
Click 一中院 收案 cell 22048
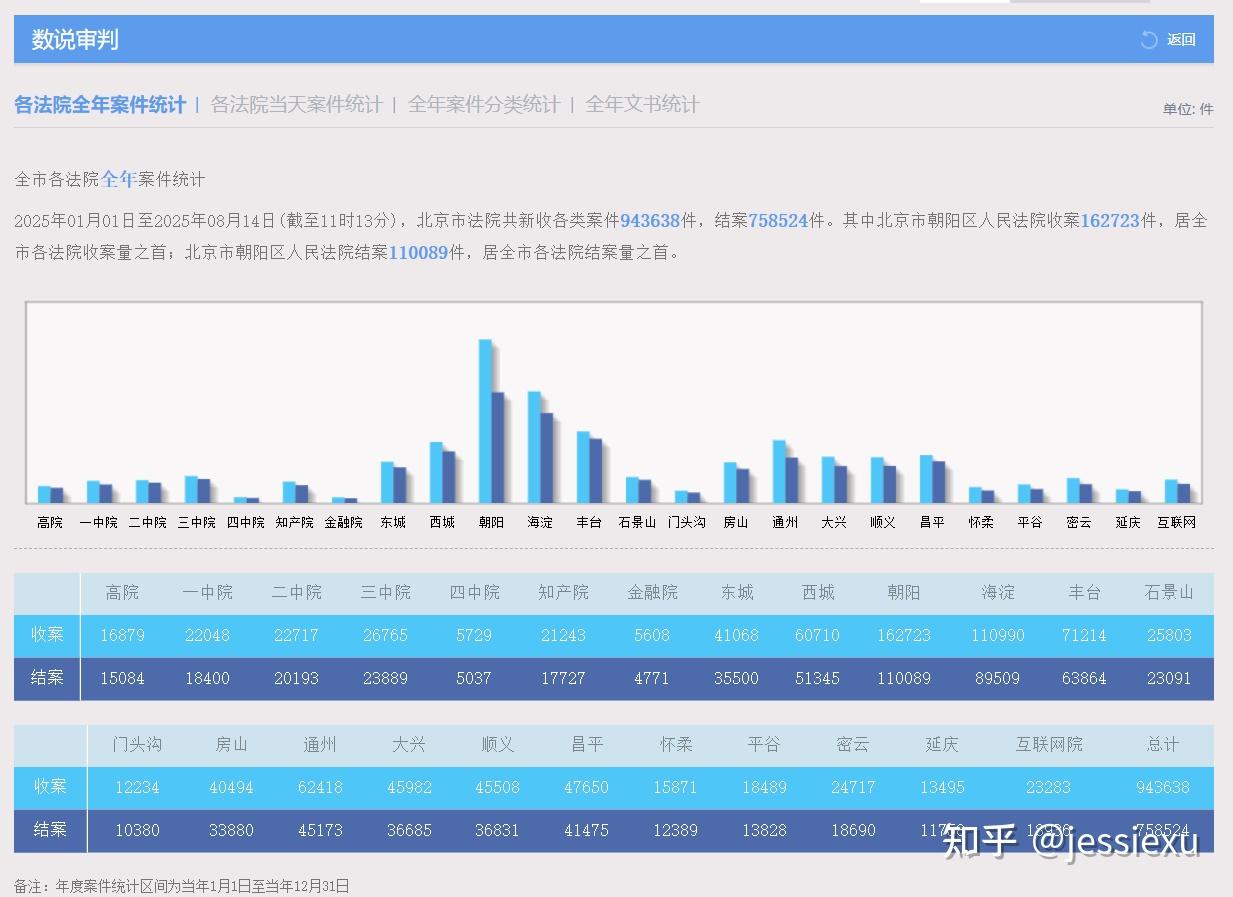coord(207,635)
